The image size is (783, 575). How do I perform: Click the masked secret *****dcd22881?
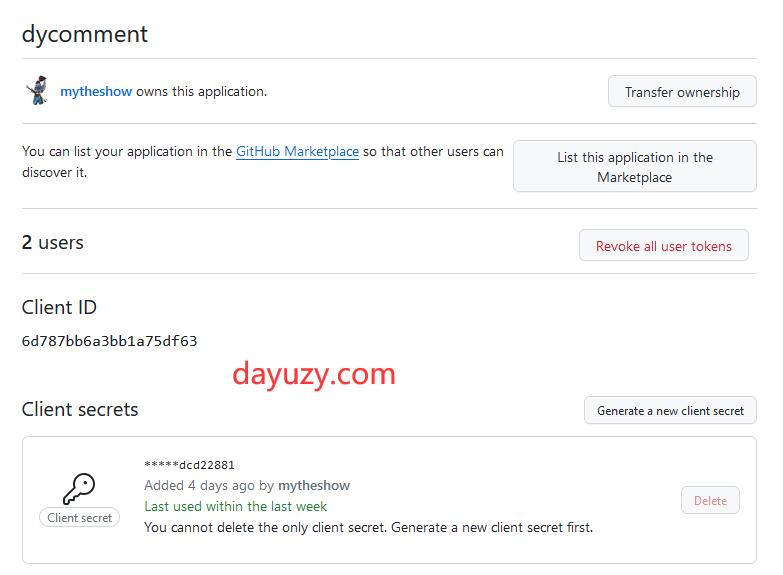click(x=189, y=465)
